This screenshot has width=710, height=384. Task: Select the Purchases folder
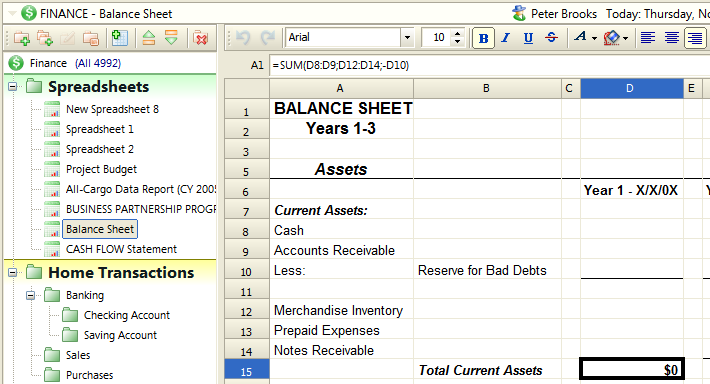coord(89,375)
